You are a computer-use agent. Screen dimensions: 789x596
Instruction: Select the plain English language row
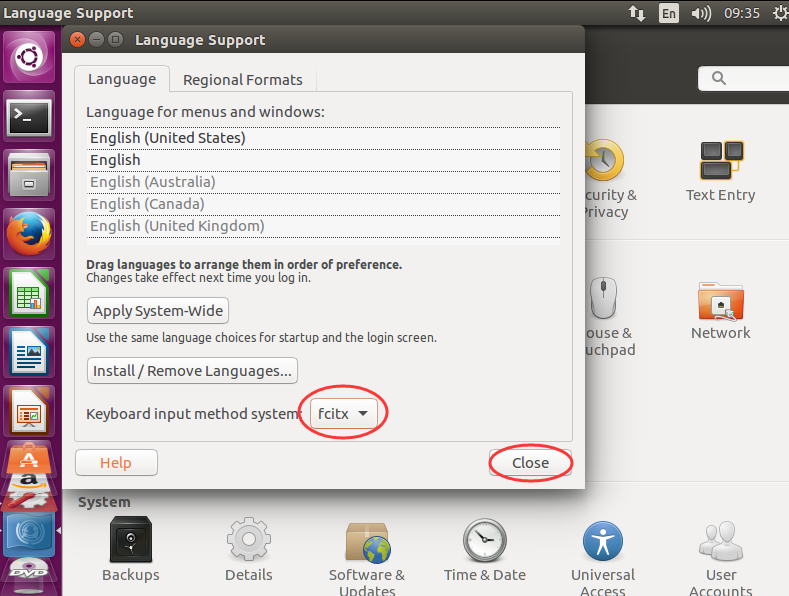[323, 160]
